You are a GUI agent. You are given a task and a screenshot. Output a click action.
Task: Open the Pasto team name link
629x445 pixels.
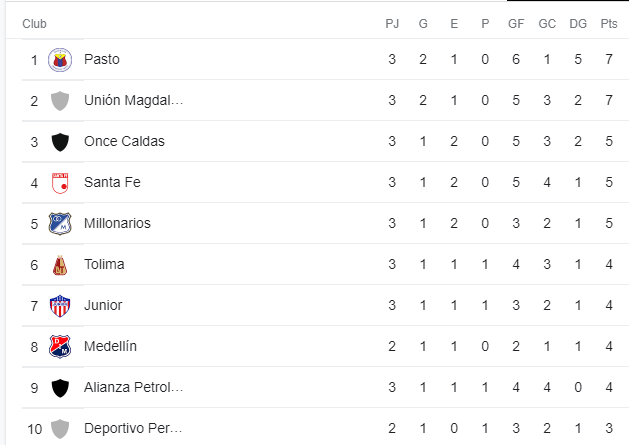tap(101, 59)
